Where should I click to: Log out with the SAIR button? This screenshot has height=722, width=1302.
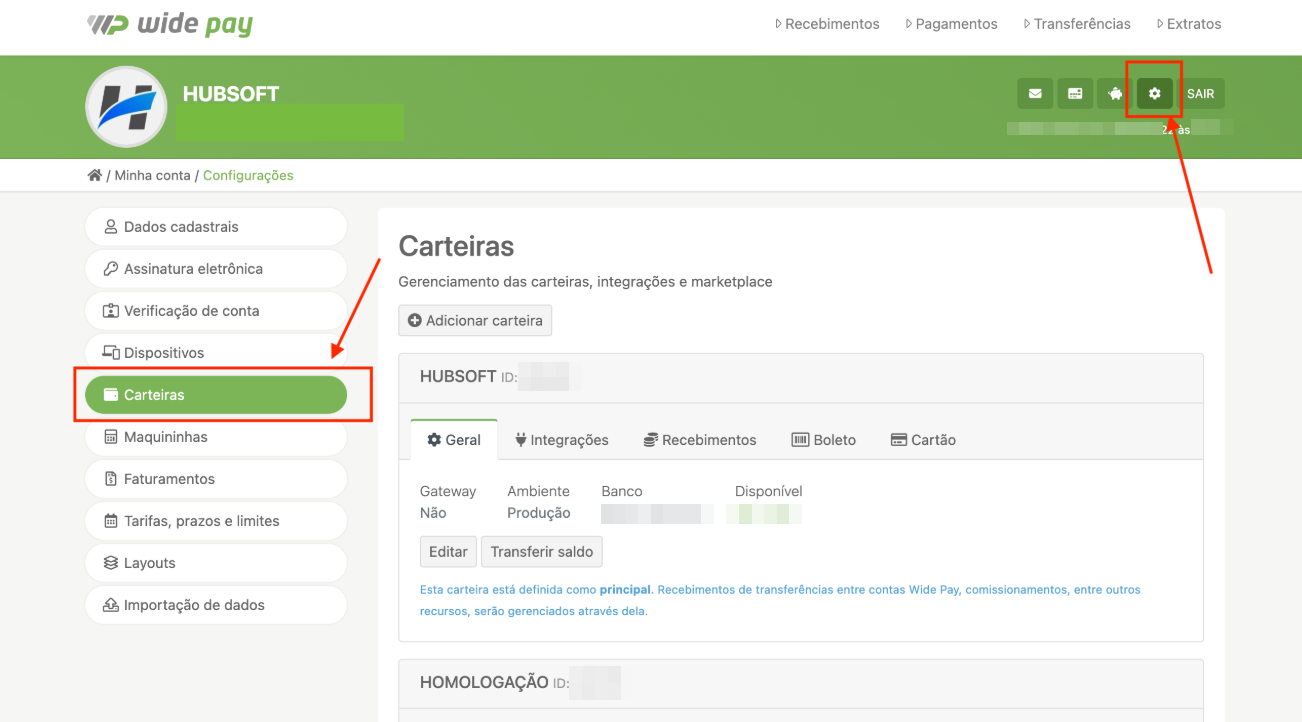[1200, 93]
